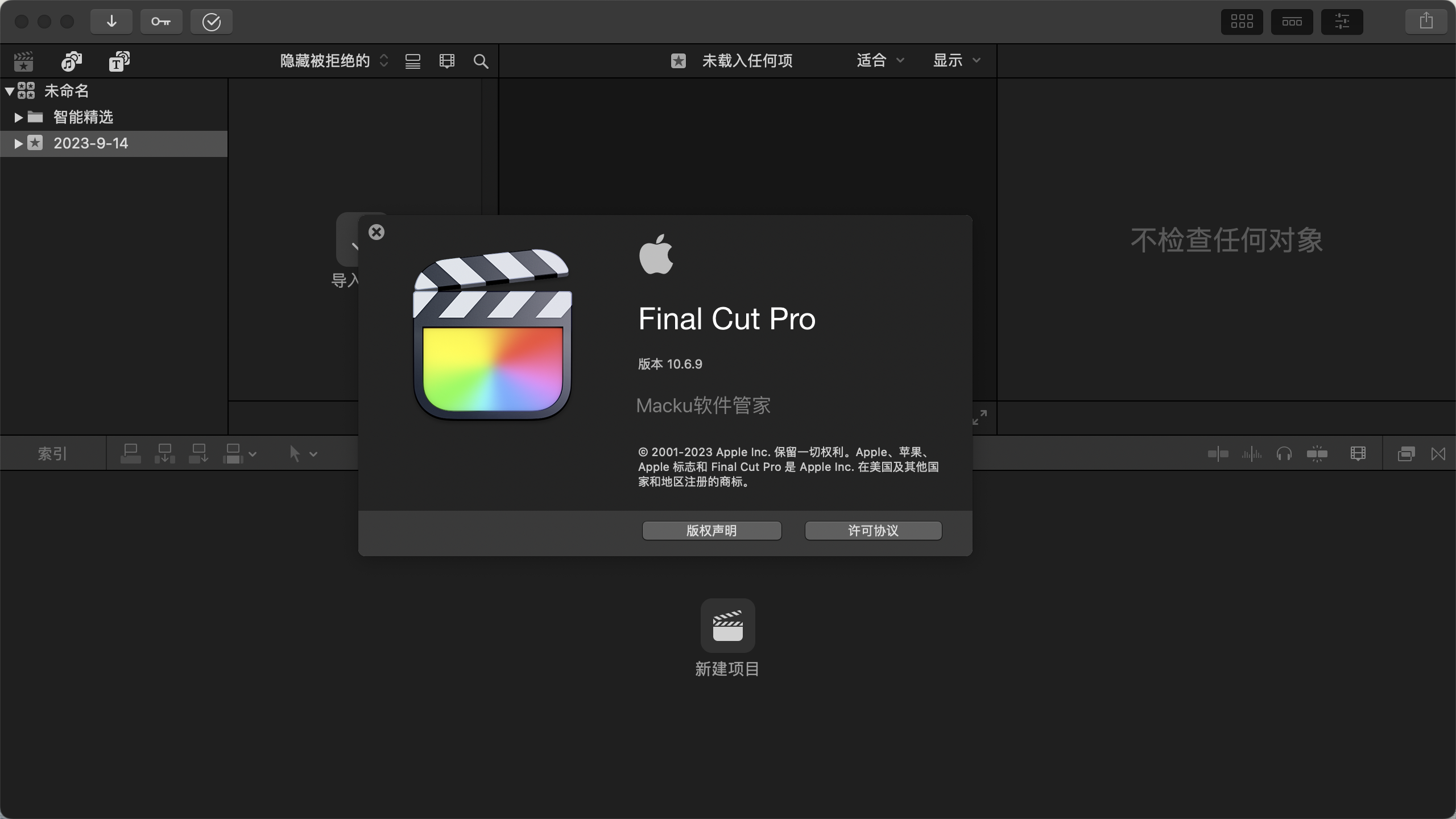Screen dimensions: 1456x819
Task: Open the 适合 zoom dropdown in viewer
Action: [x=880, y=60]
